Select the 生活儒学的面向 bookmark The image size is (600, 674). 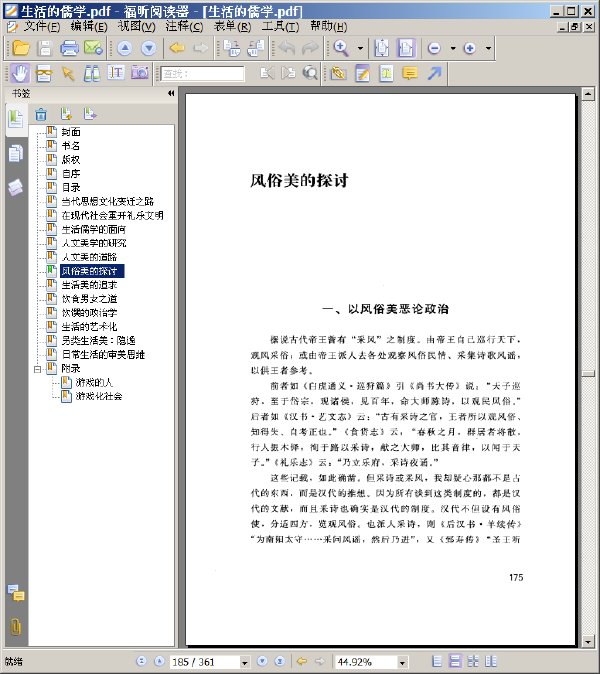pos(94,229)
